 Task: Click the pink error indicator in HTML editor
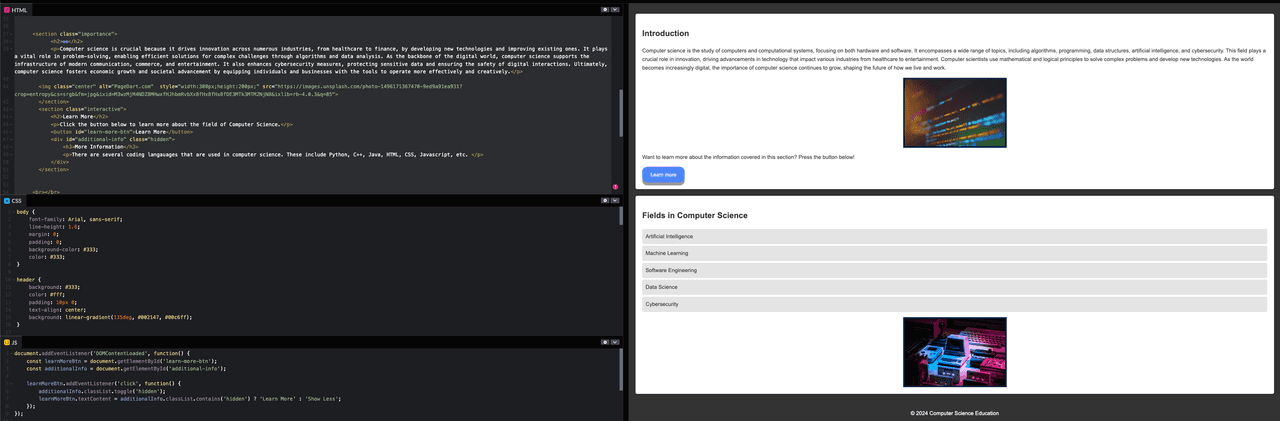click(x=615, y=187)
